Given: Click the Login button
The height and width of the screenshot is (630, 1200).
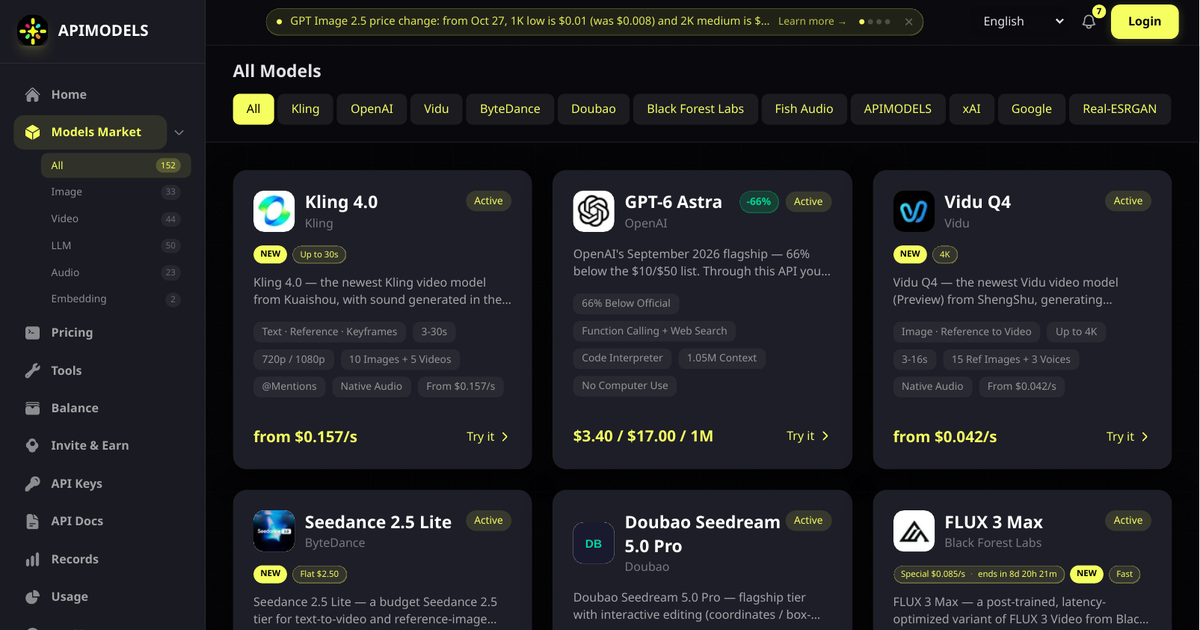Looking at the screenshot, I should coord(1145,21).
